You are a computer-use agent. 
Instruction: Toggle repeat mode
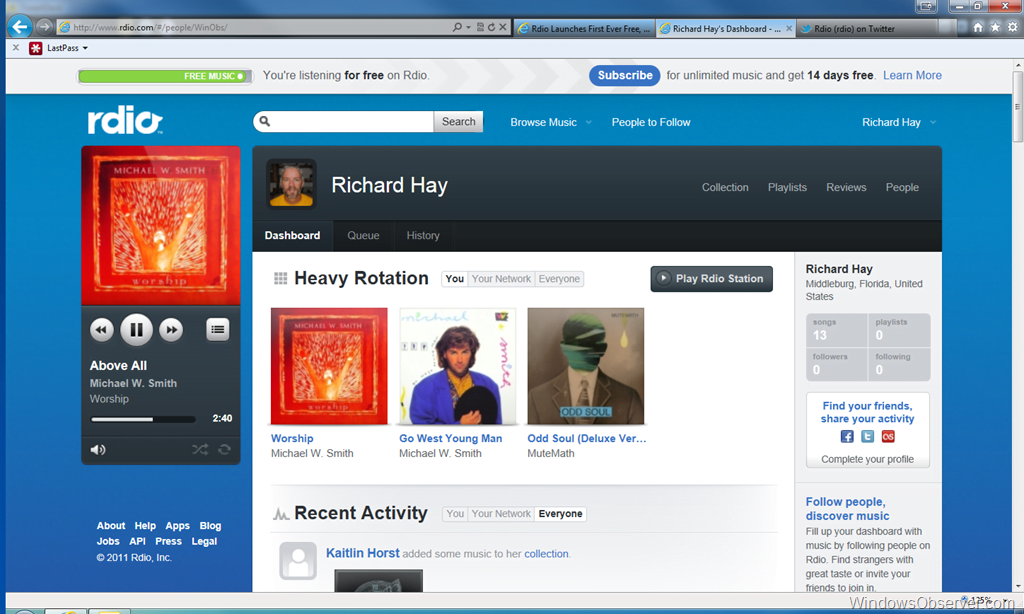[x=225, y=449]
